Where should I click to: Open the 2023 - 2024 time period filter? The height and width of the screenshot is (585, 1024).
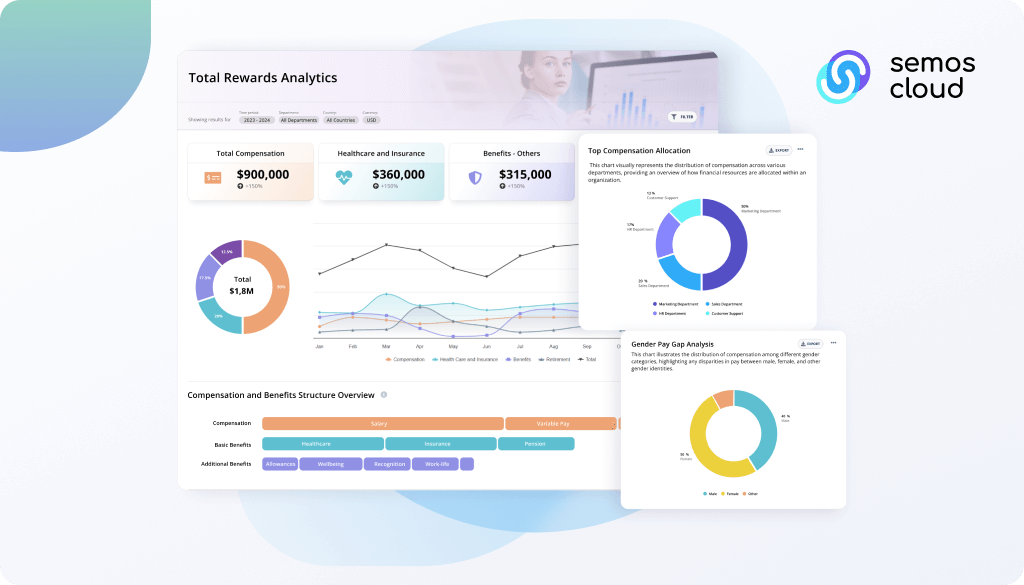coord(257,120)
